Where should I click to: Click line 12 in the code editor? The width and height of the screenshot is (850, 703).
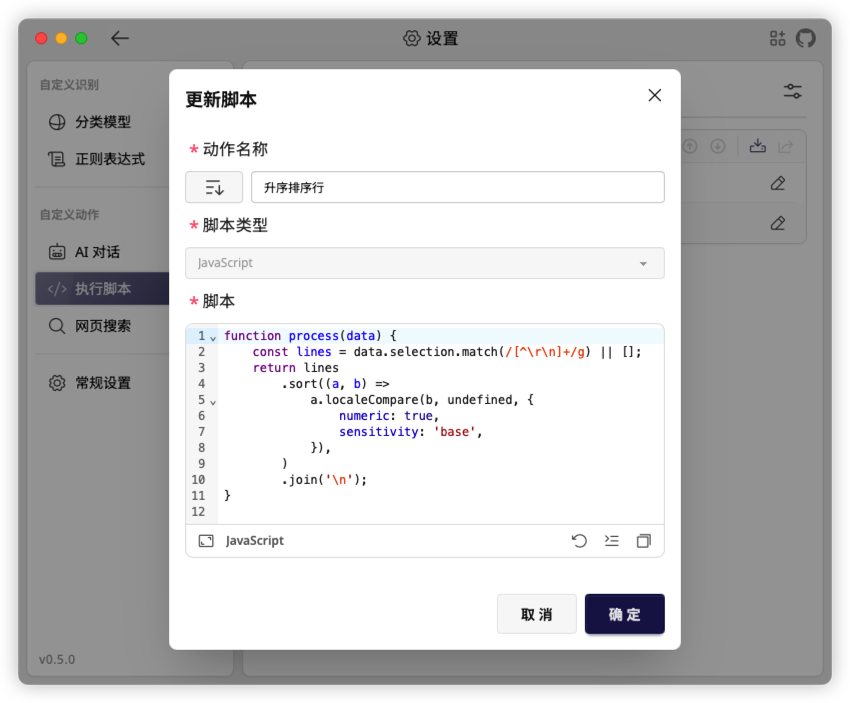(441, 512)
